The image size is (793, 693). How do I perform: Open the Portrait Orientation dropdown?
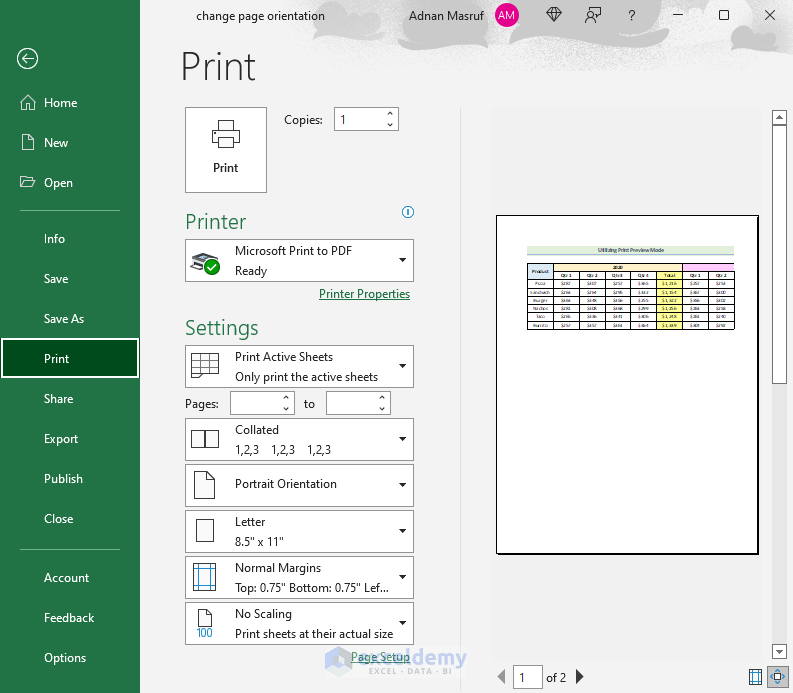[x=299, y=486]
